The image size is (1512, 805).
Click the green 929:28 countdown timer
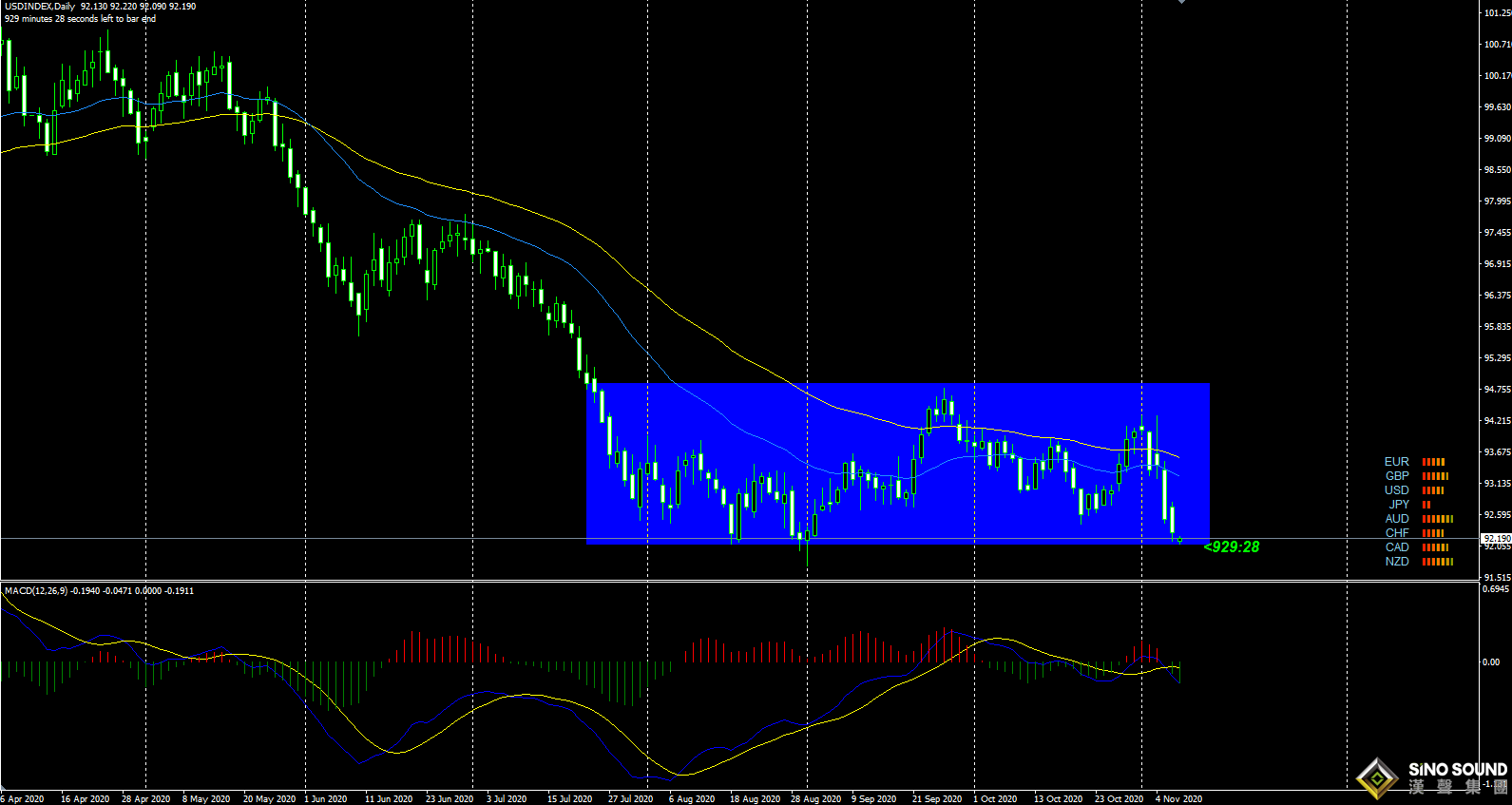[x=1232, y=546]
